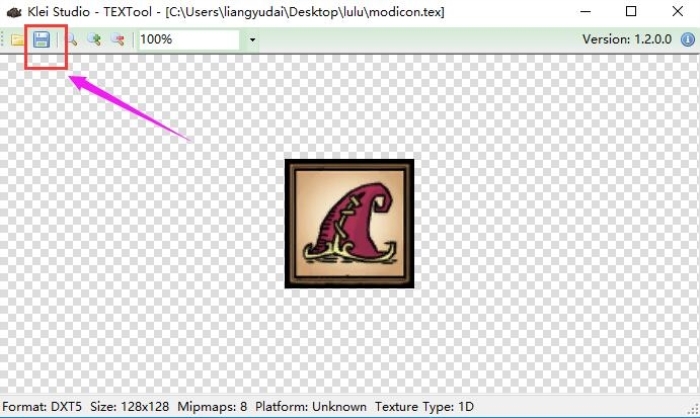Zoom in with the green plus magnifier
This screenshot has width=700, height=418.
tap(94, 40)
